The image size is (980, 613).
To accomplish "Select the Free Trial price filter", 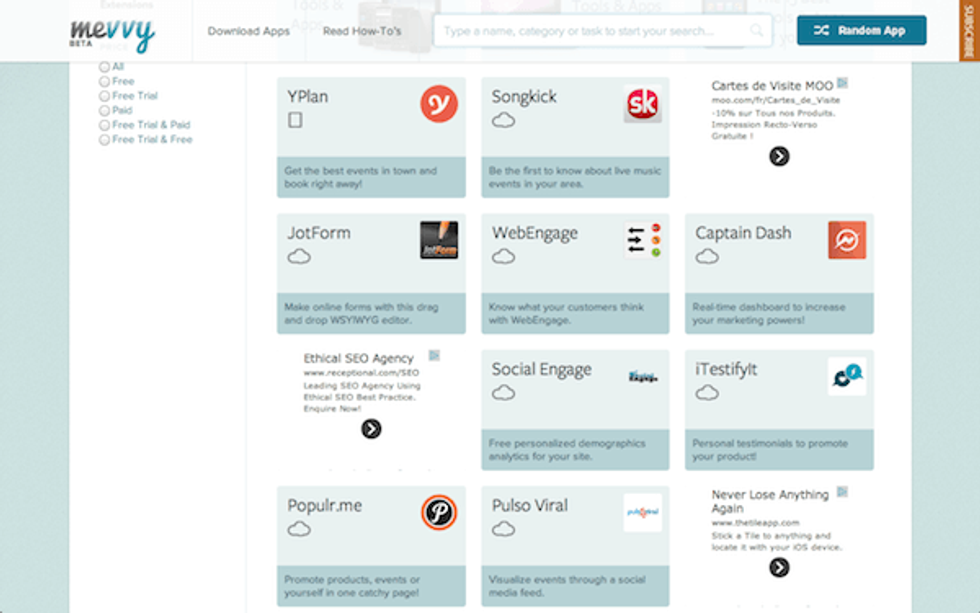I will [x=104, y=96].
